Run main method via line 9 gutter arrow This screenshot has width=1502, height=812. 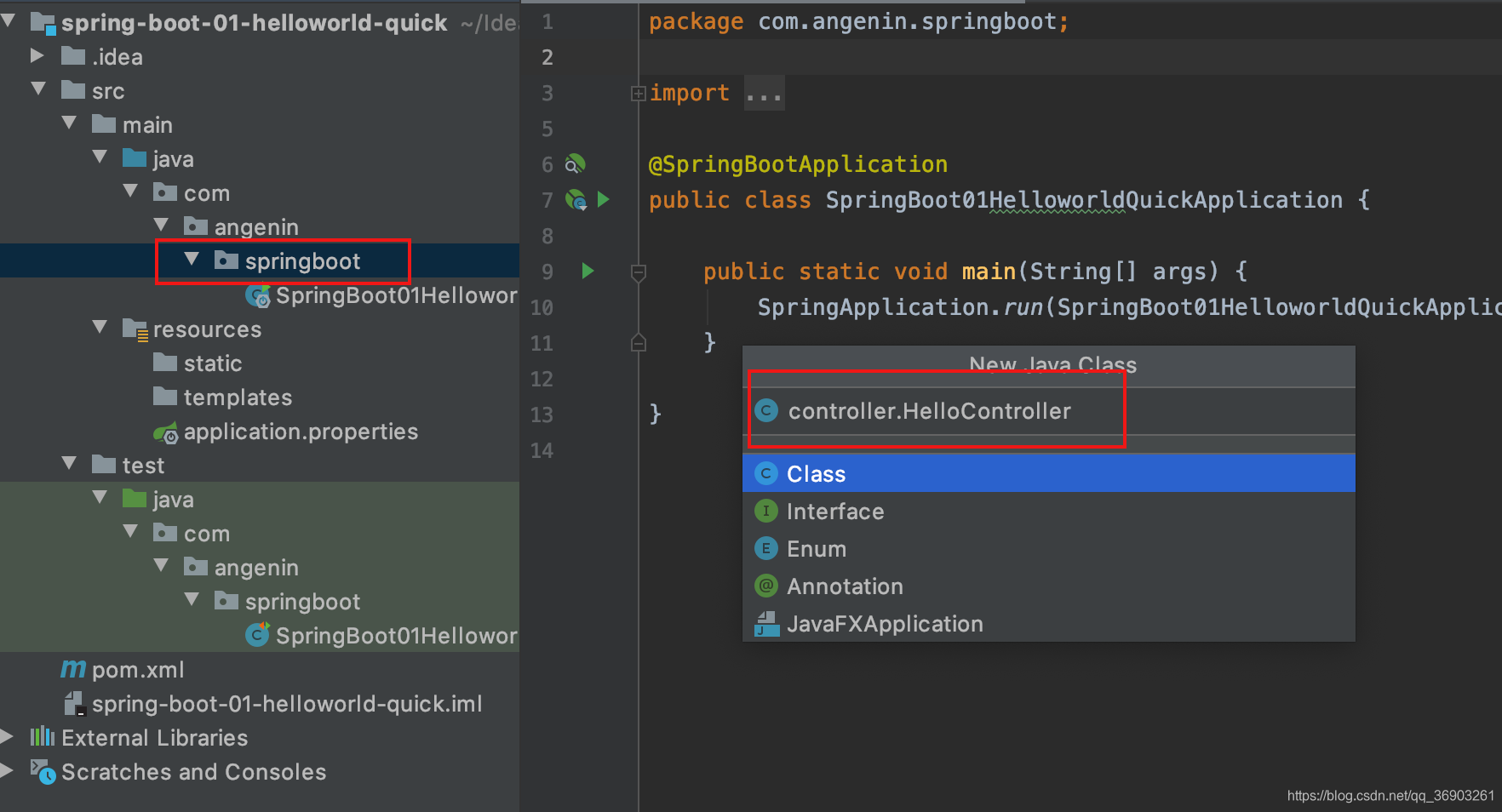(x=588, y=271)
